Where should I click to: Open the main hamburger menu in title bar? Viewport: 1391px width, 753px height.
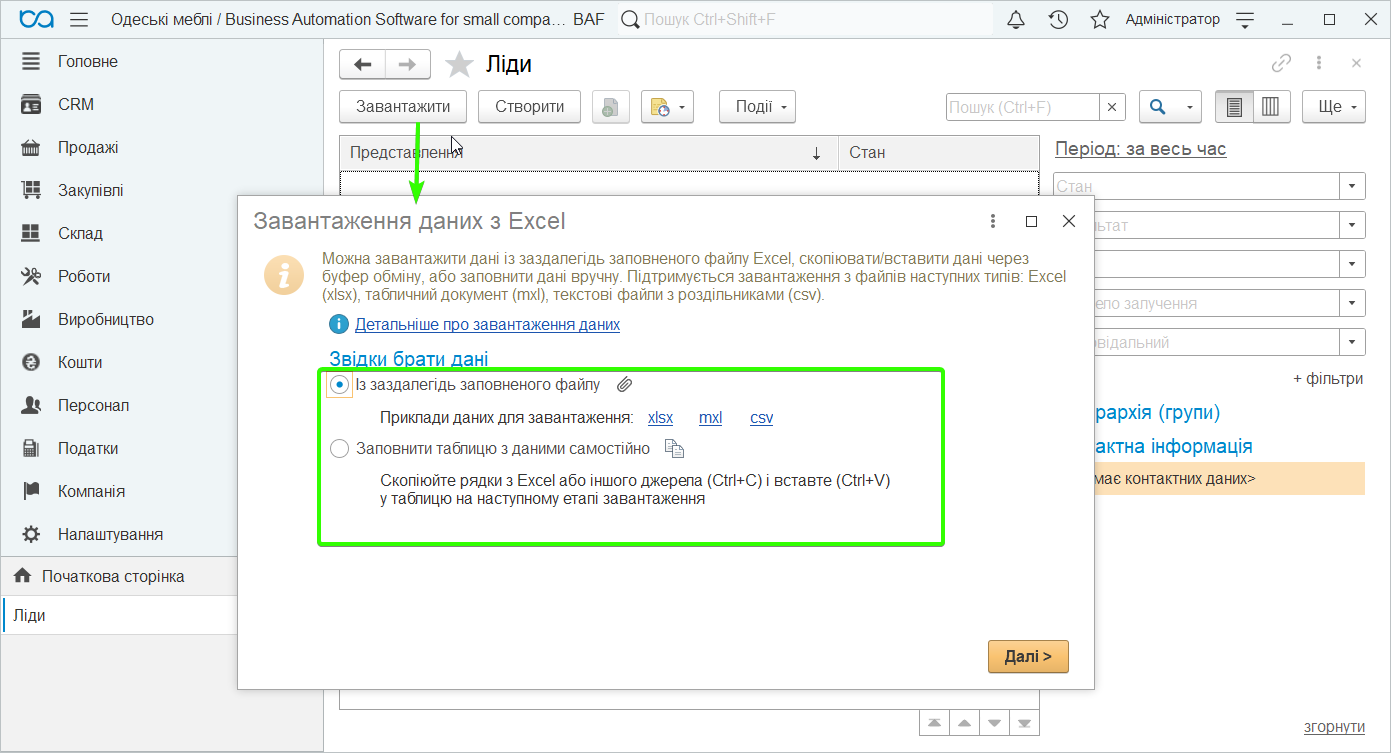pos(79,19)
